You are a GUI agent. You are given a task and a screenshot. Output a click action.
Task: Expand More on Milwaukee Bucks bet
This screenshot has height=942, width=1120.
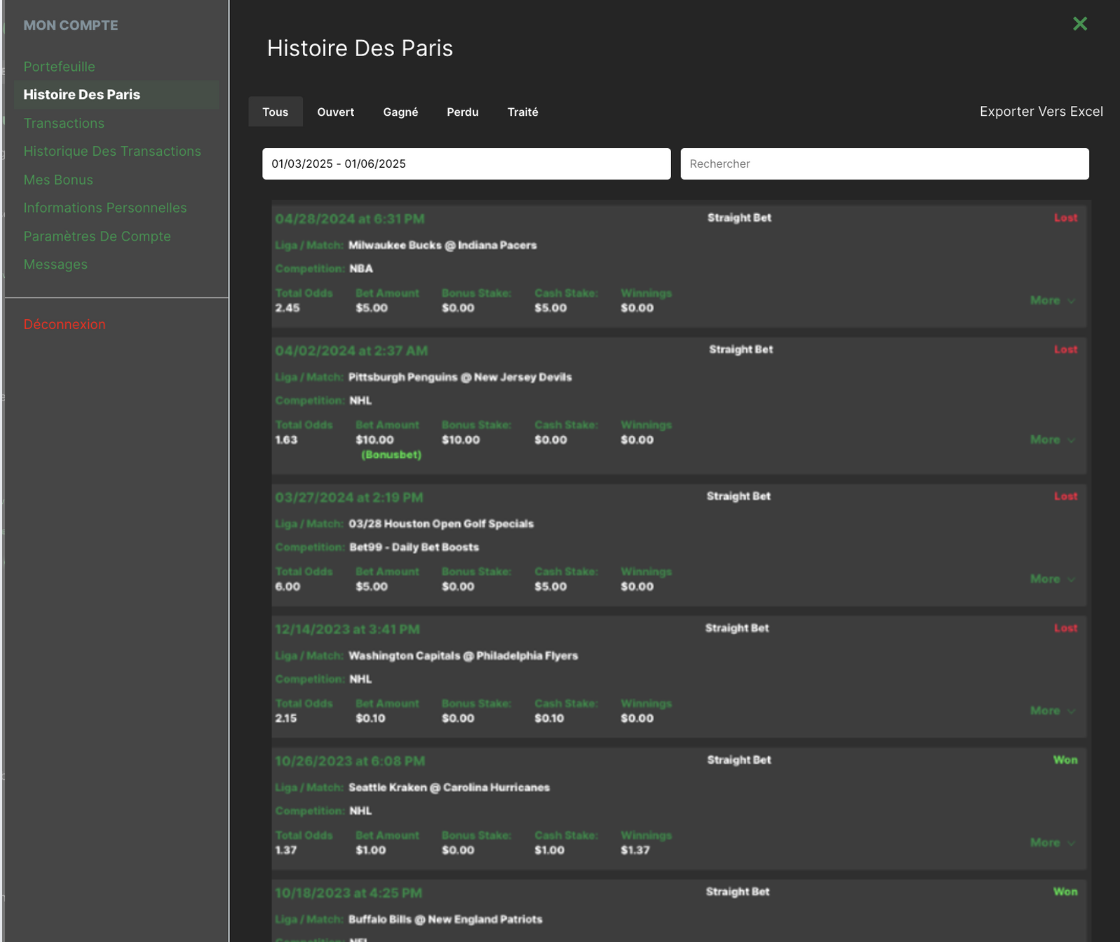pyautogui.click(x=1052, y=300)
